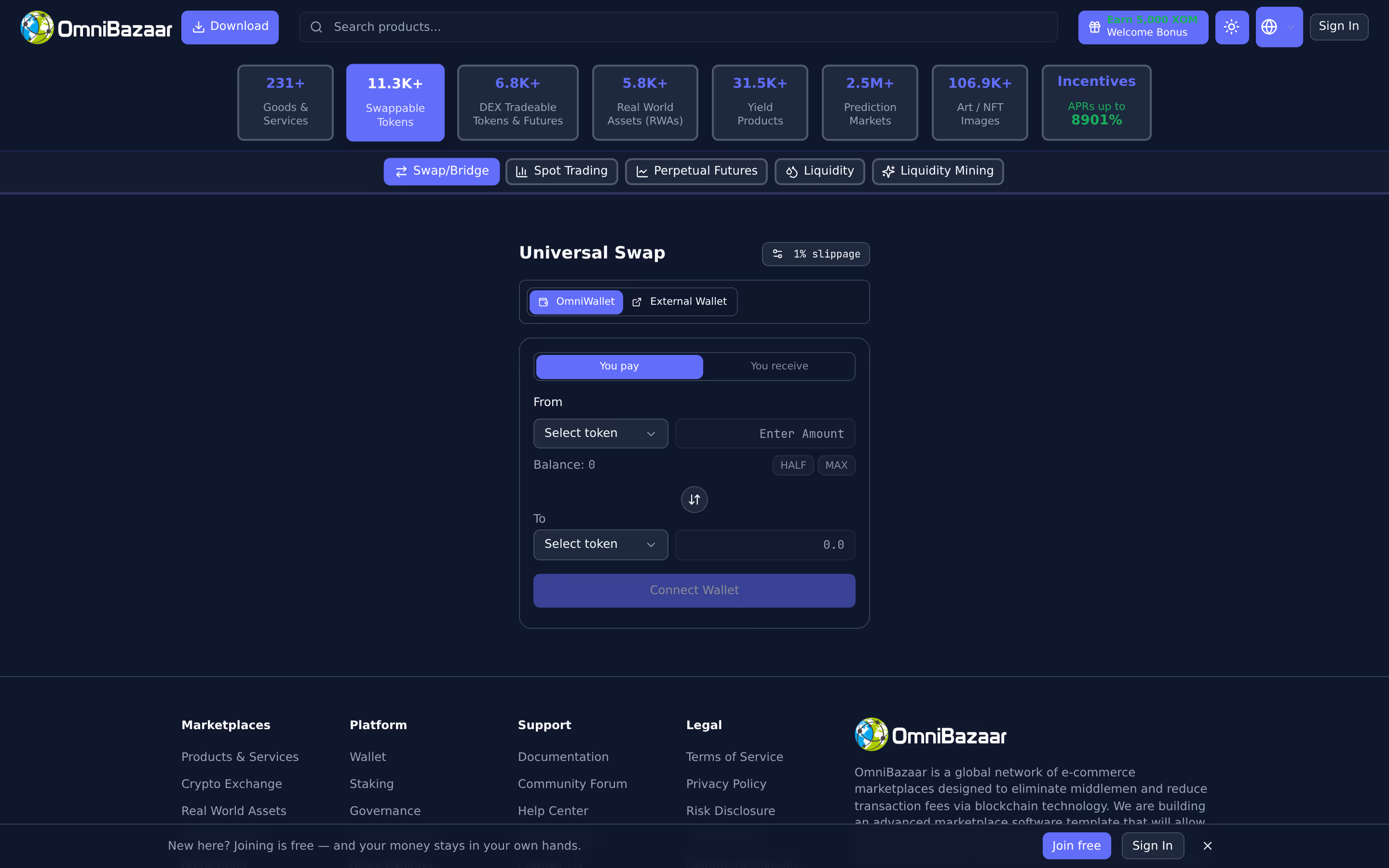Open Community Forum footer link
The width and height of the screenshot is (1389, 868).
572,784
